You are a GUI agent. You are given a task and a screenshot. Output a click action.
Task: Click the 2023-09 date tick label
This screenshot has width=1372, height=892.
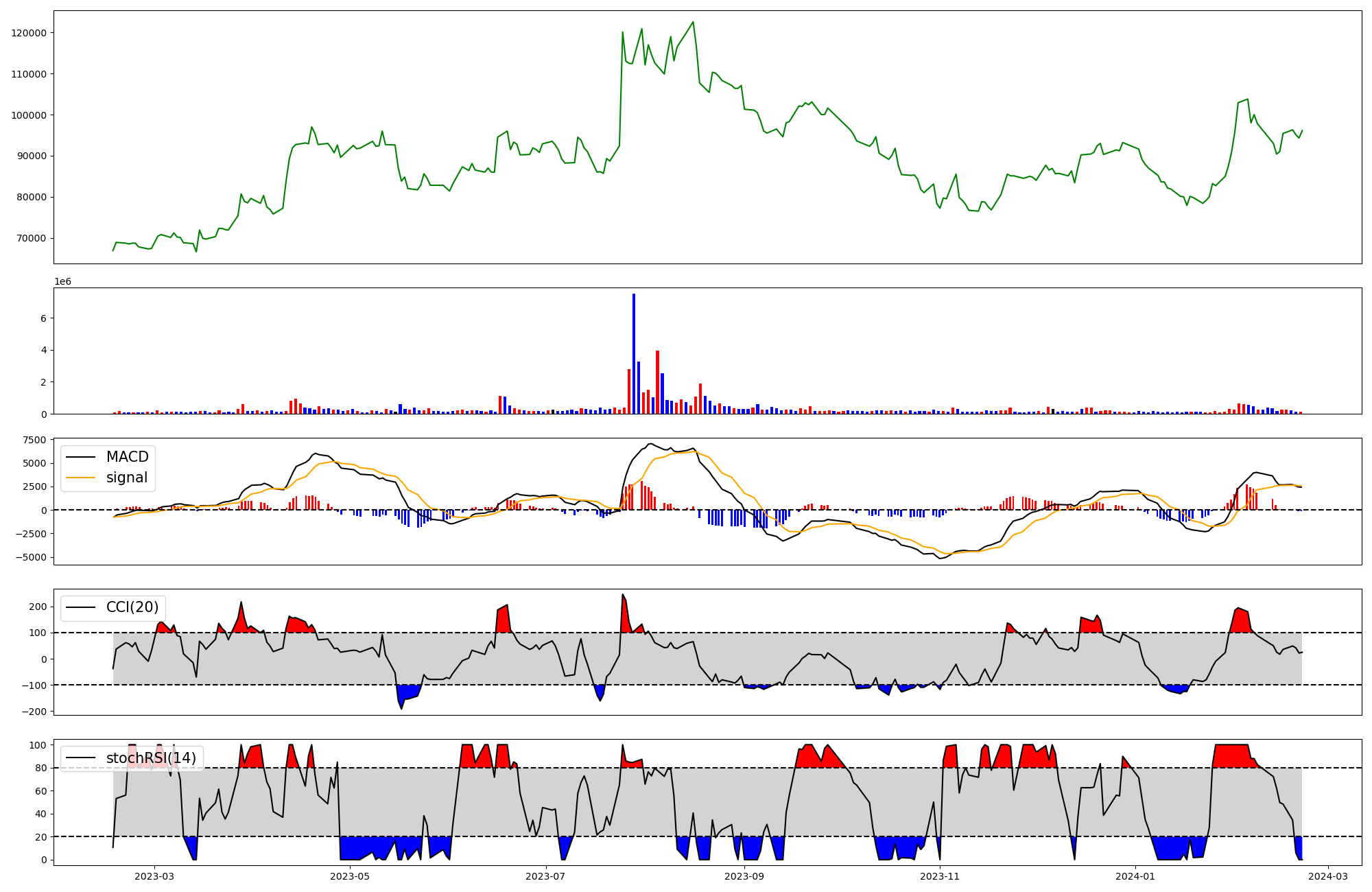coord(744,876)
